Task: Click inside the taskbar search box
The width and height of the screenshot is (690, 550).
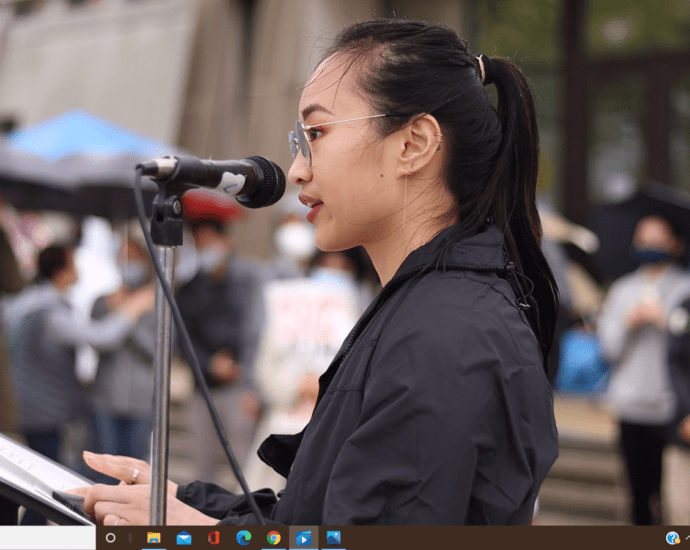Action: (47, 538)
